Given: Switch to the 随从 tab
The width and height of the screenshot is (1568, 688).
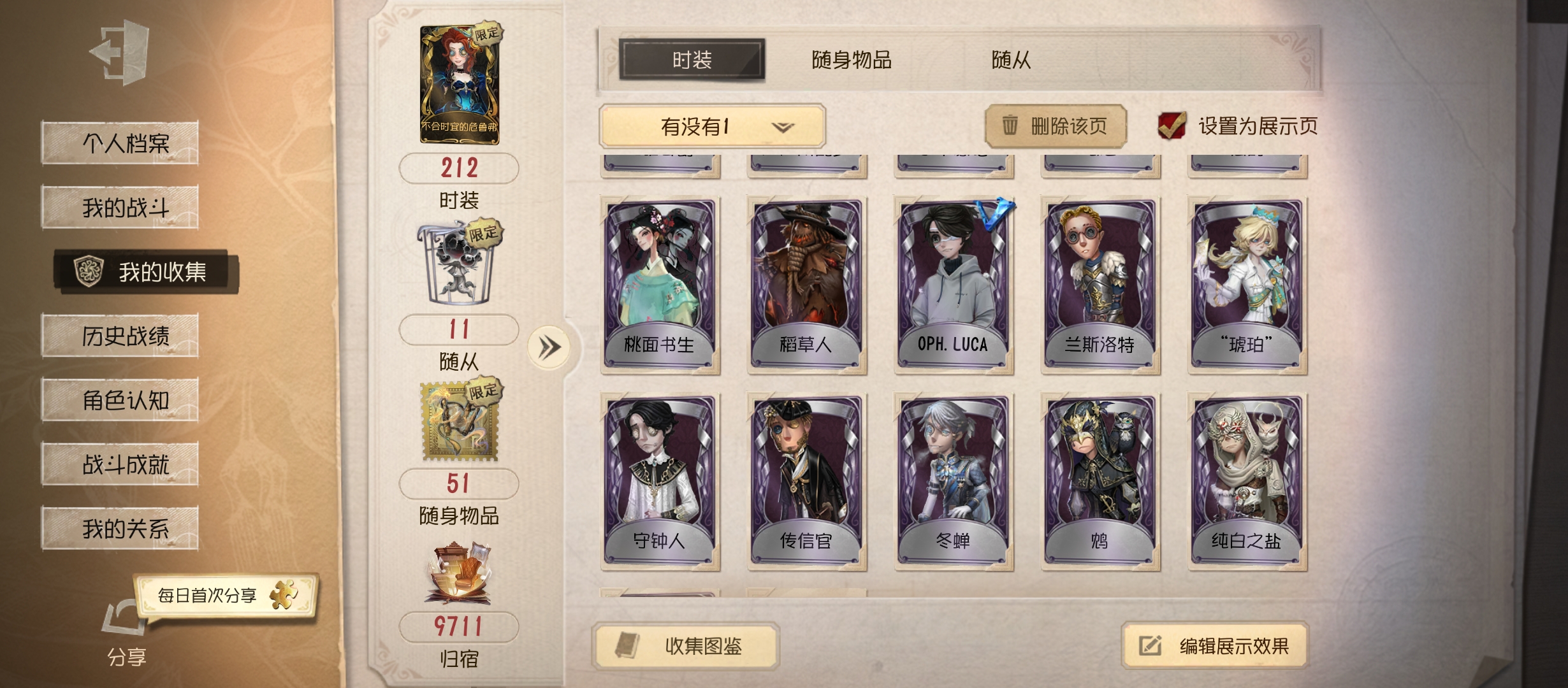Looking at the screenshot, I should pos(1011,60).
